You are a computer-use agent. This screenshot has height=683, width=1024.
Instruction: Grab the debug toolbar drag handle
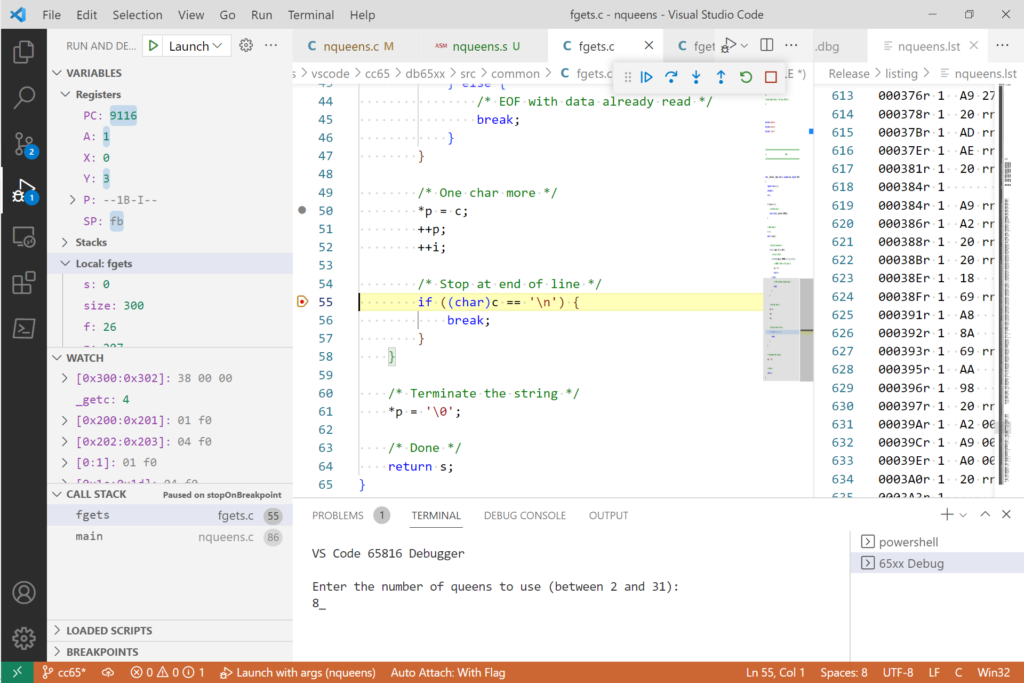628,77
